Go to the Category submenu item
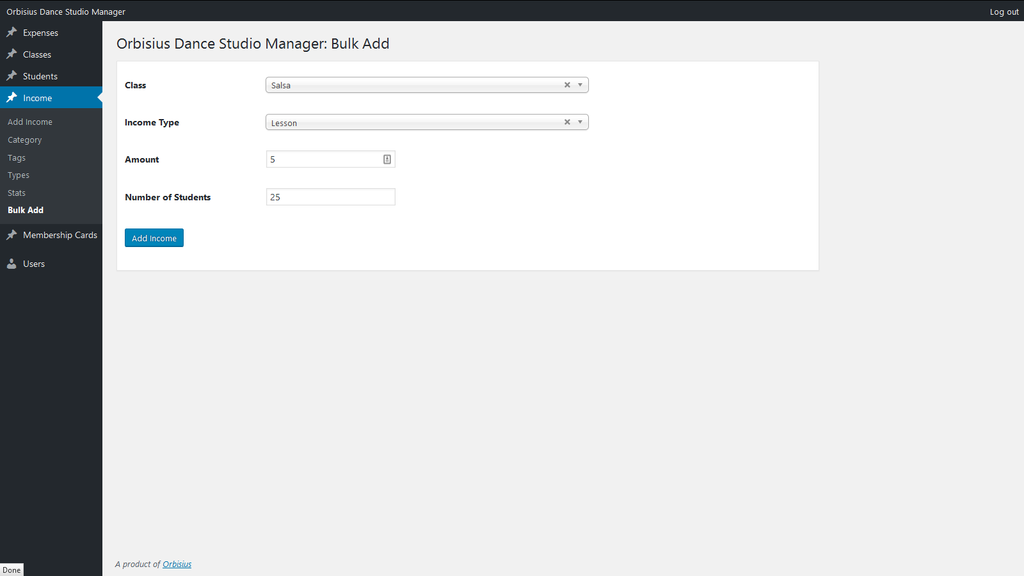Viewport: 1024px width, 576px height. pyautogui.click(x=25, y=140)
